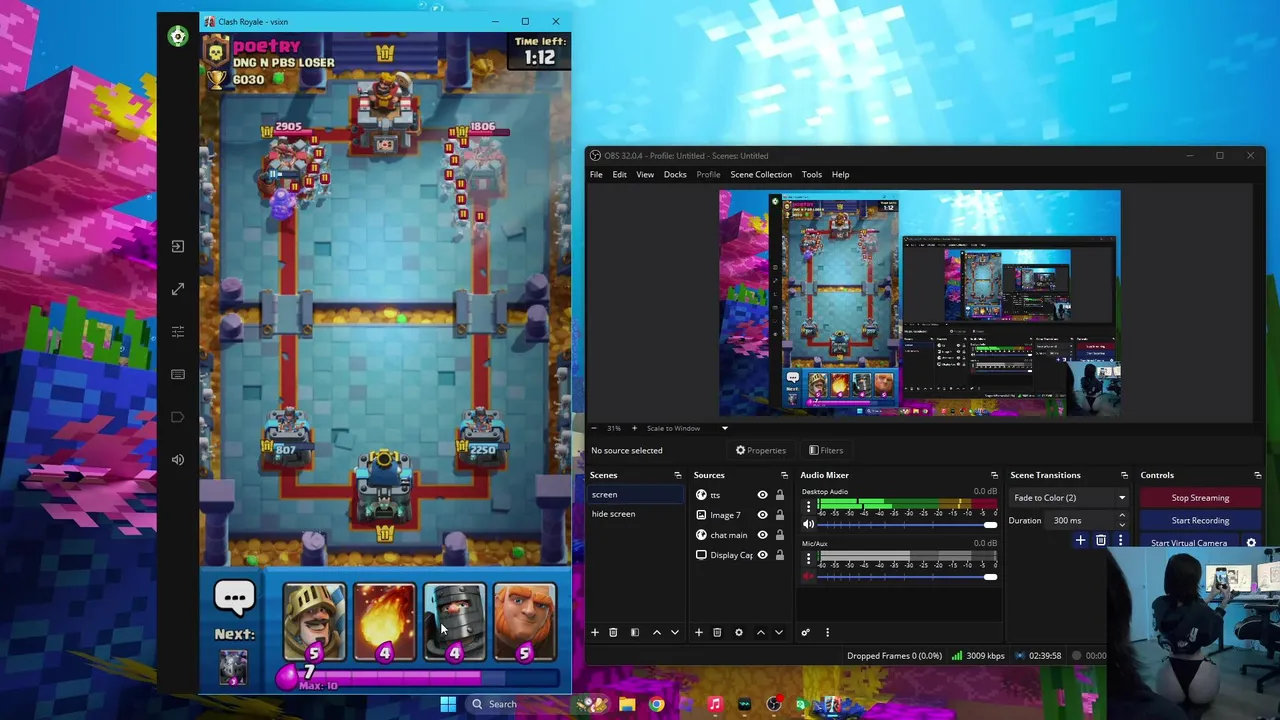
Task: Open Desktop Audio three-dot options
Action: coord(809,506)
